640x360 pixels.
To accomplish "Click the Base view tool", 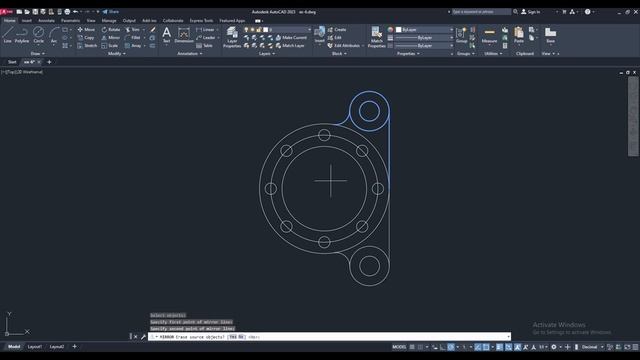I will [x=550, y=35].
